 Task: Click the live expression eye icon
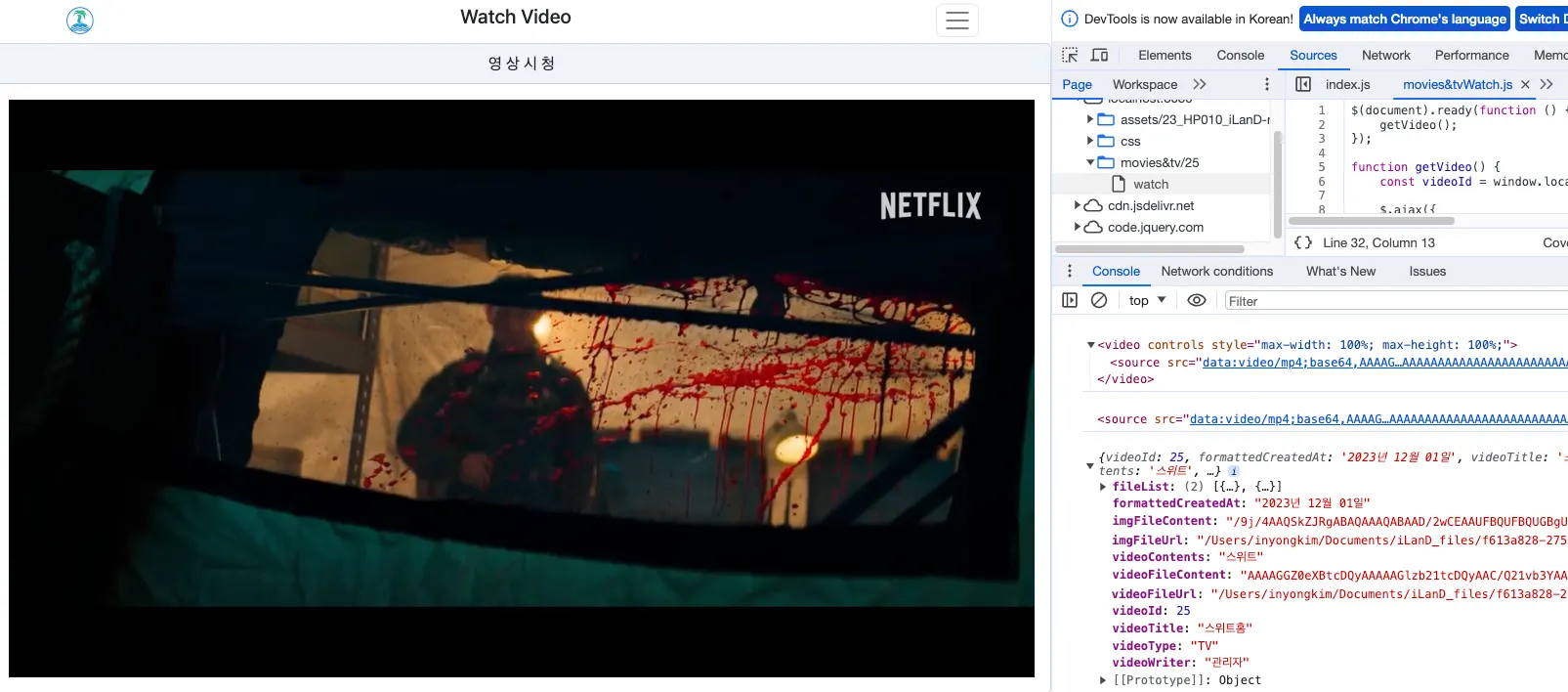1197,300
